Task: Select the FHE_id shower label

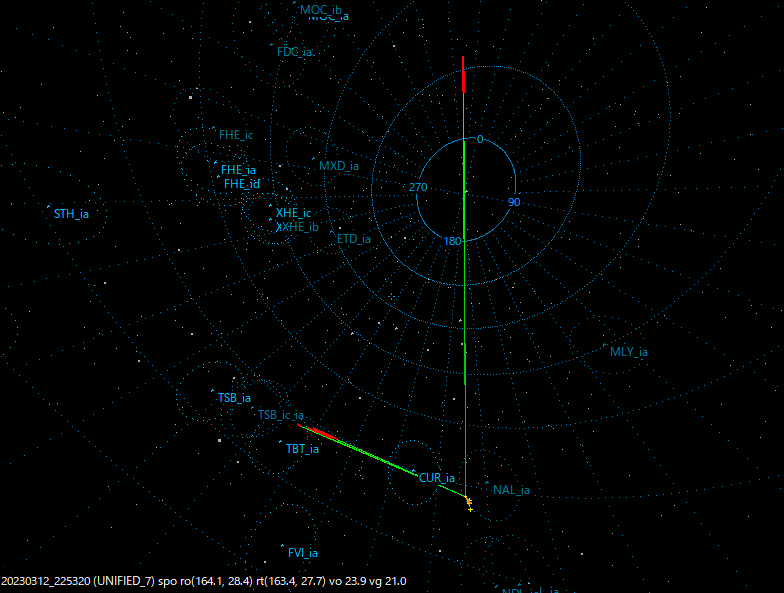Action: click(241, 184)
